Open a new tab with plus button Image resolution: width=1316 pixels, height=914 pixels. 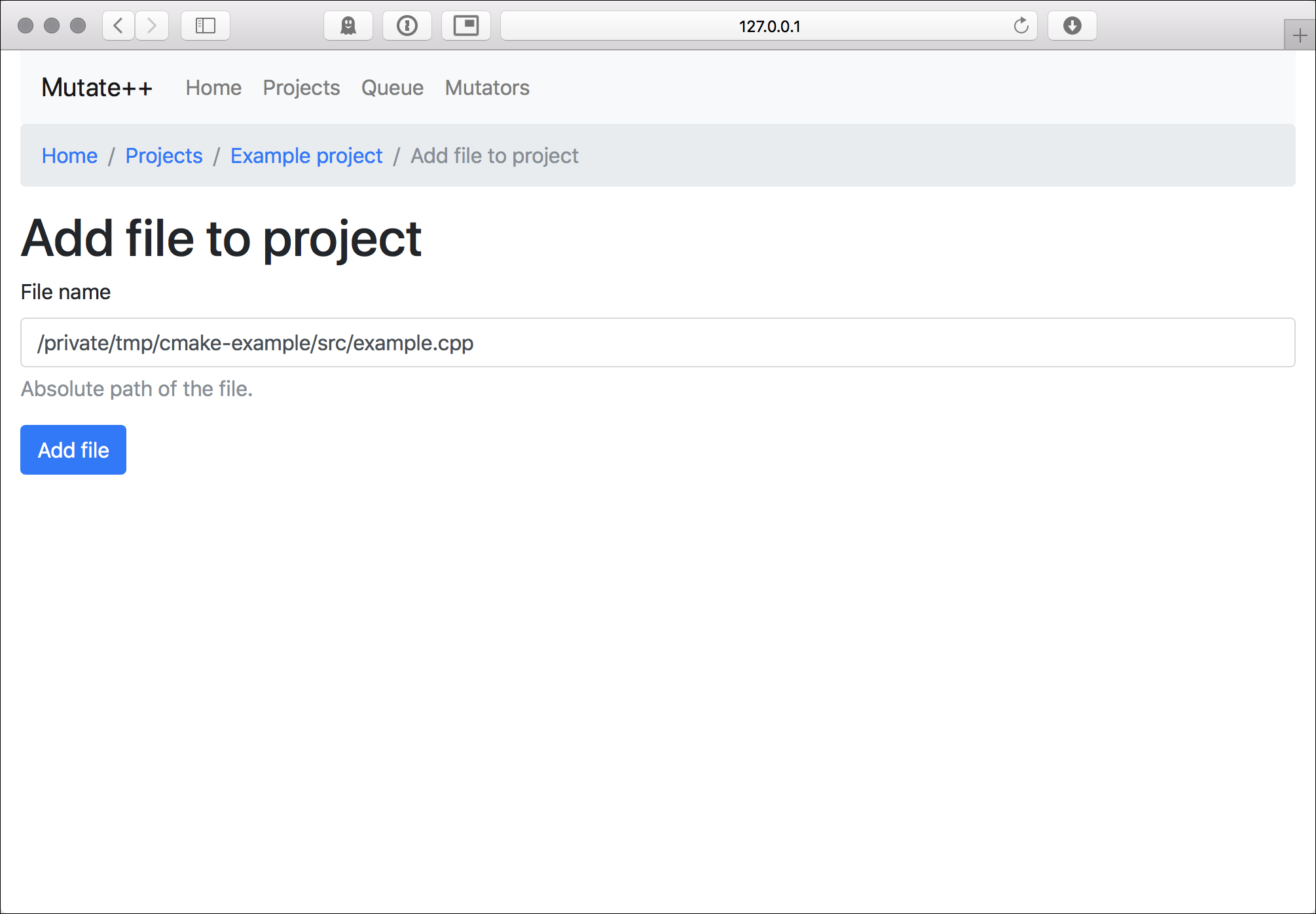(x=1300, y=35)
